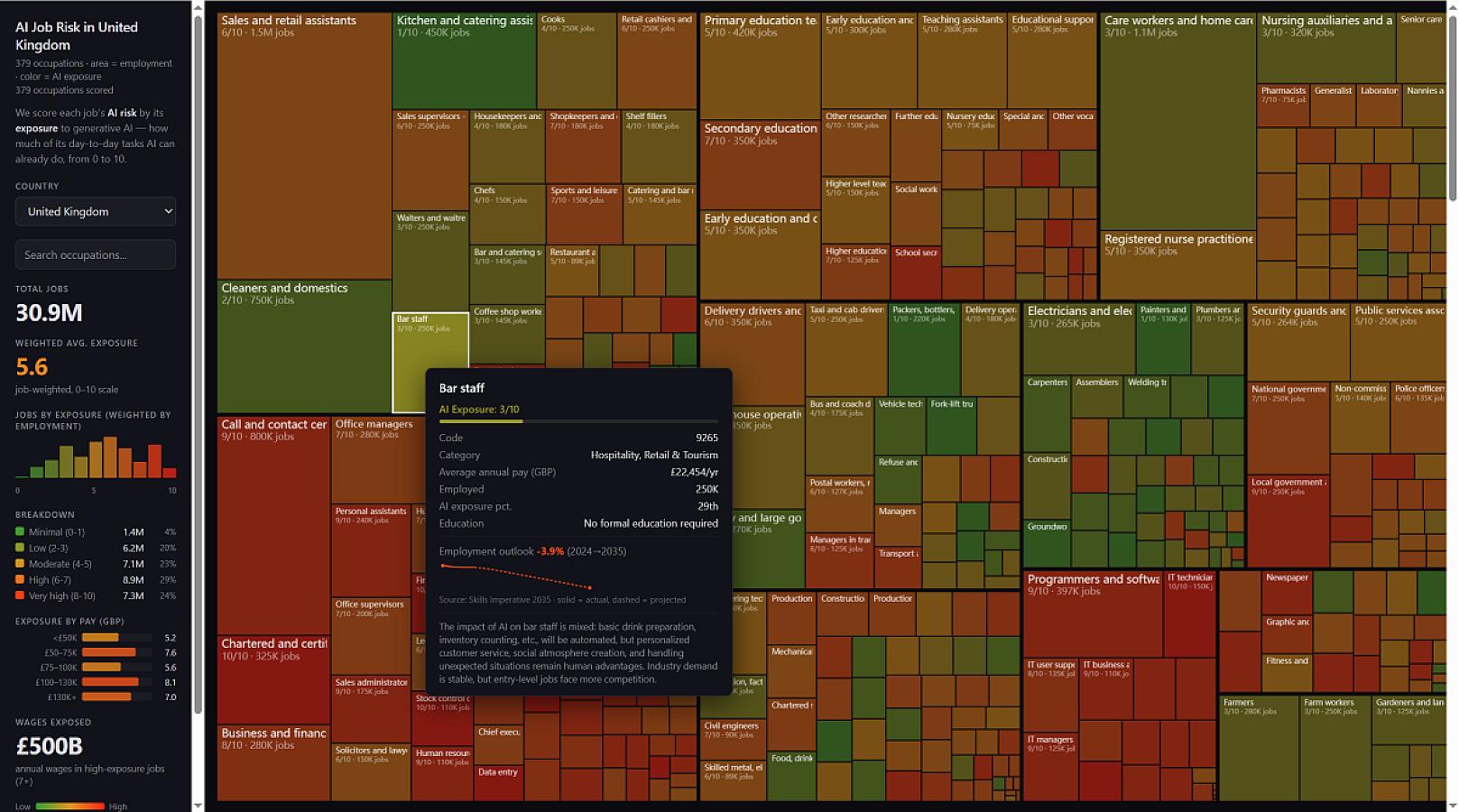Select the Bus and coach drivers tile

[x=840, y=436]
